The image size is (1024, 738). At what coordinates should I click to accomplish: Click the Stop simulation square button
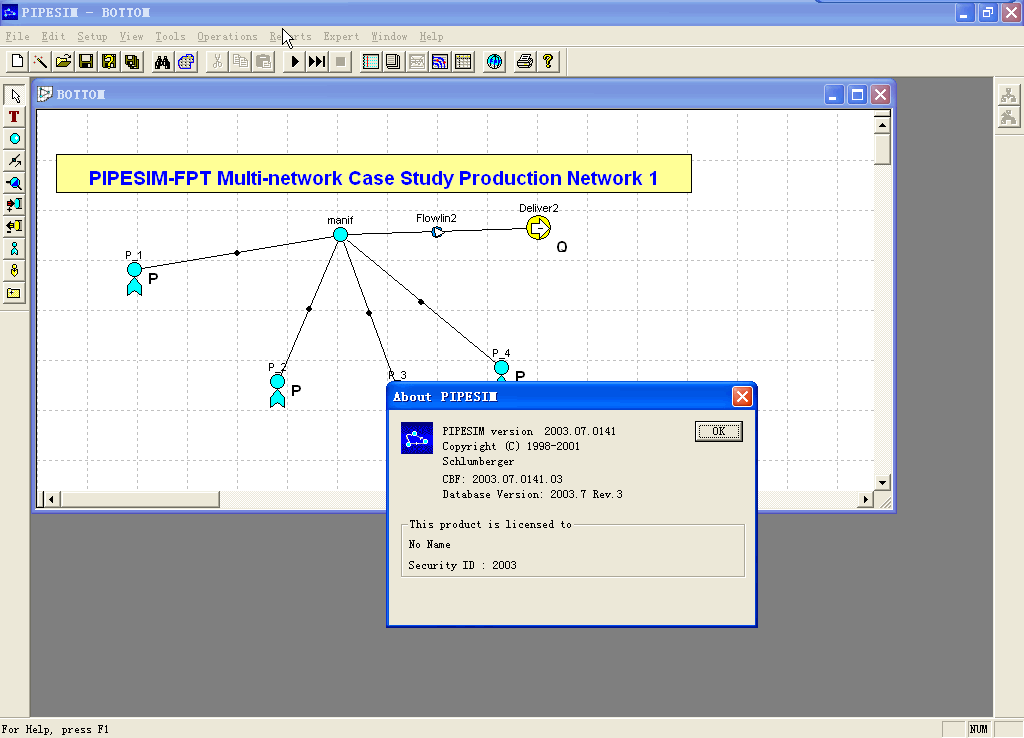(340, 62)
